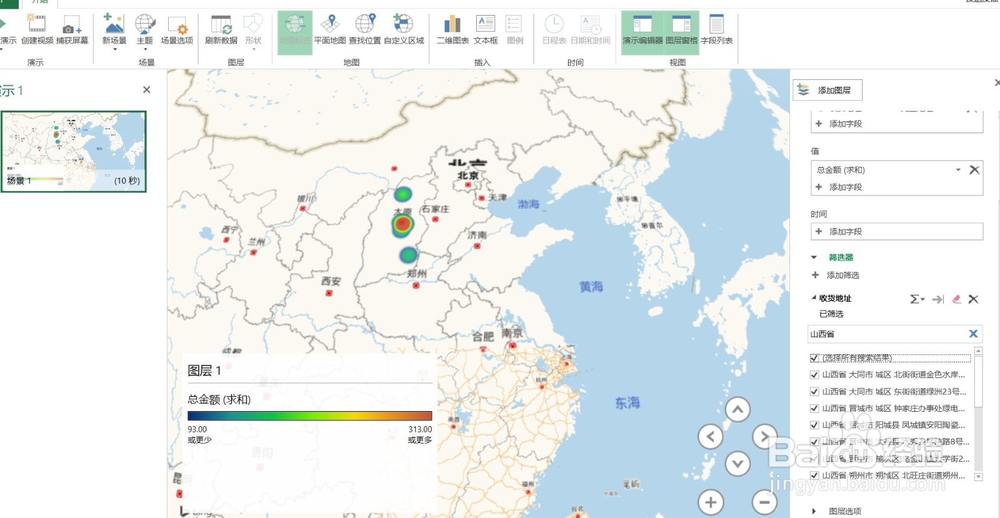Click the 已筛选 status text
This screenshot has width=1000, height=518.
tap(832, 314)
